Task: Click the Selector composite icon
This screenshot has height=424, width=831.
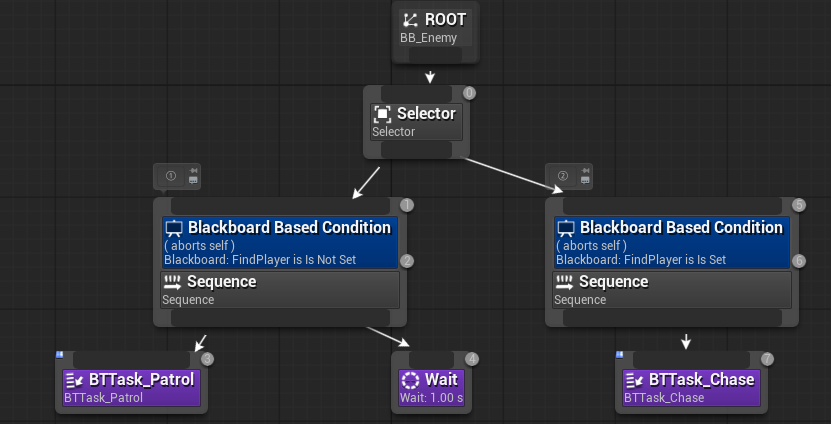Action: click(382, 114)
